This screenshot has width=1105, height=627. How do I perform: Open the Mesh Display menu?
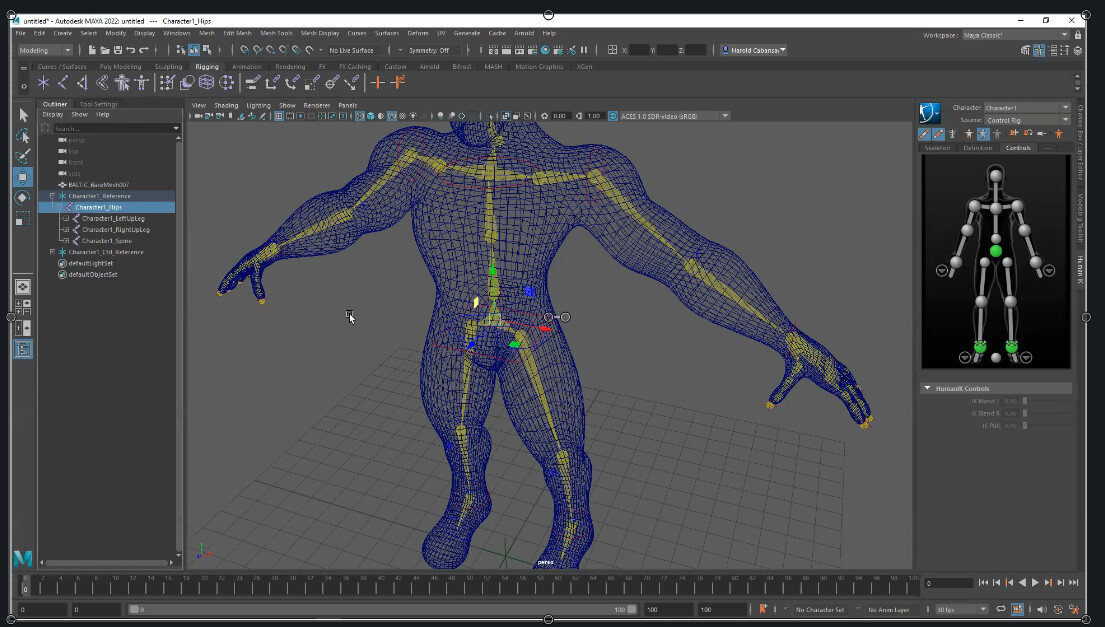[x=317, y=31]
